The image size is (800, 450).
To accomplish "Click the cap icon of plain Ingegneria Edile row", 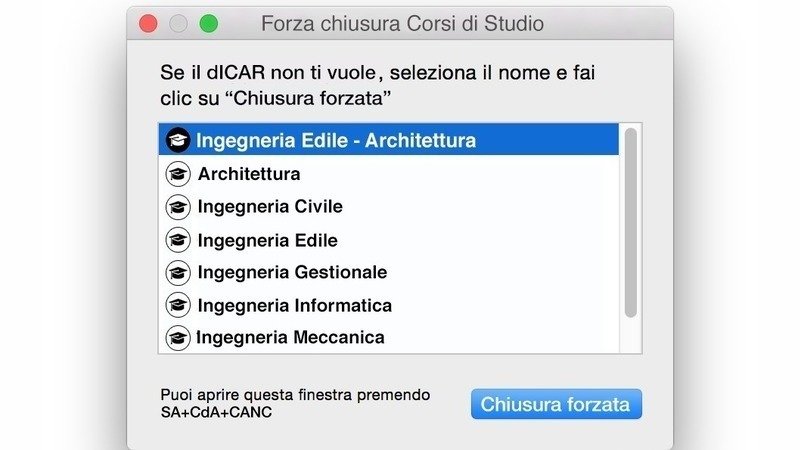I will point(178,240).
